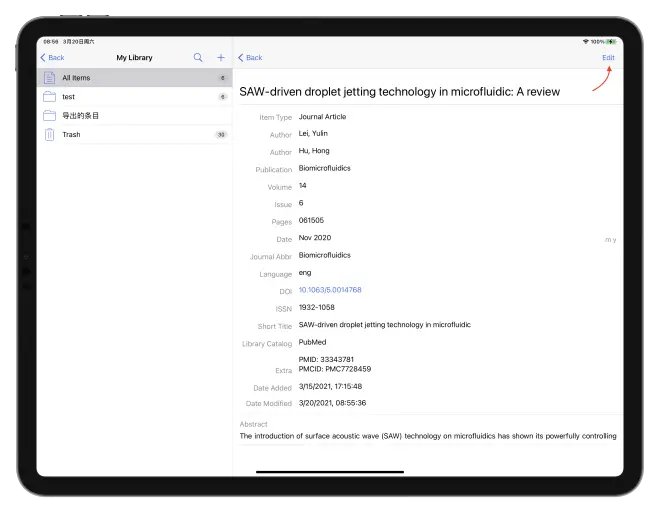Viewport: 660px width, 513px height.
Task: Select the article title SAW-driven droplet jetting
Action: coord(399,92)
